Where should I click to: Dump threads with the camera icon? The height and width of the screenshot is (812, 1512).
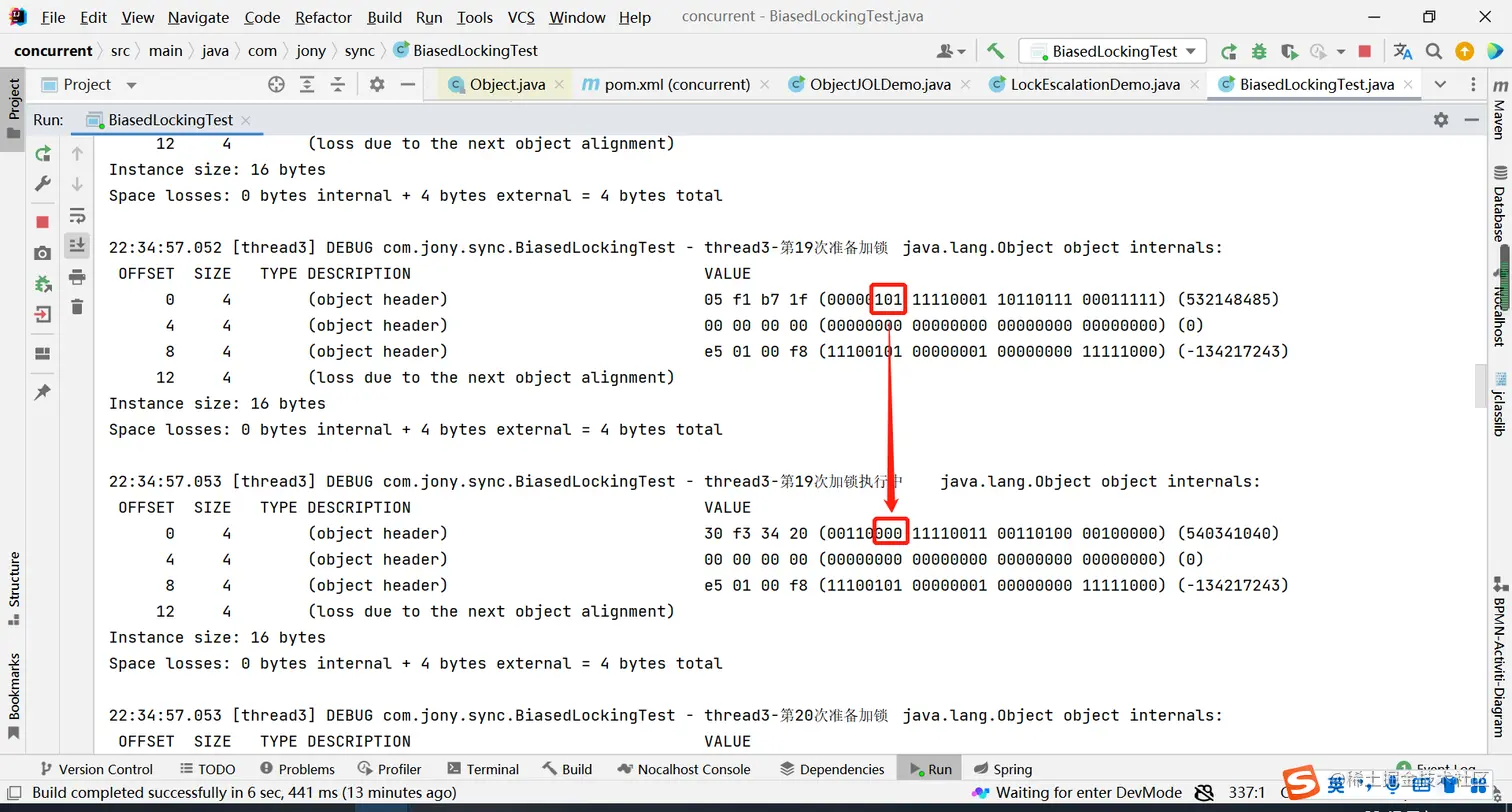tap(43, 254)
